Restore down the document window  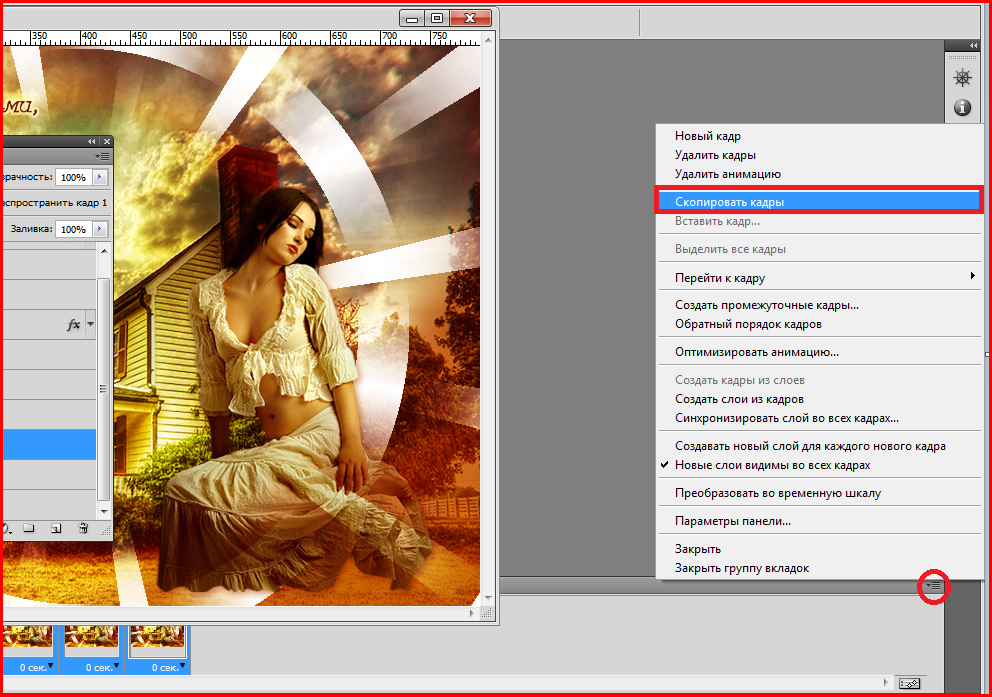[437, 18]
